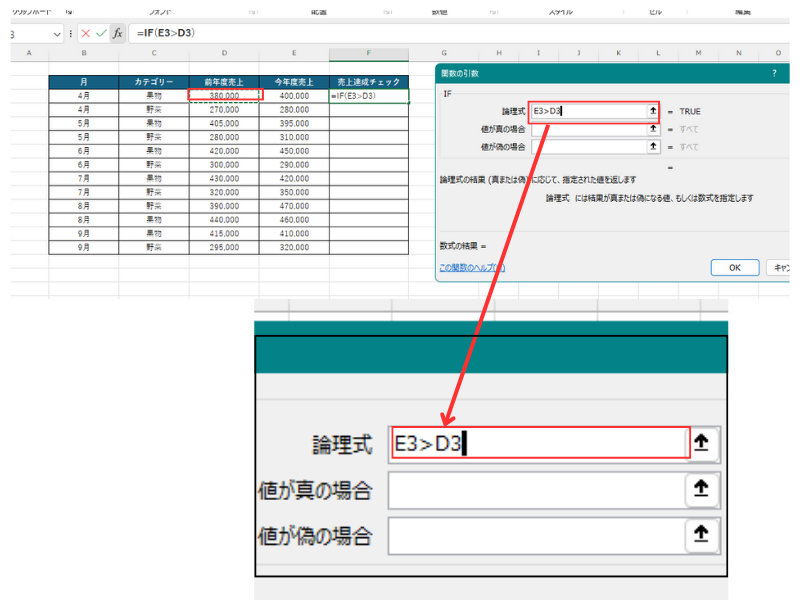
Task: Click enlarged 値が真の場合 up-arrow button
Action: pos(702,490)
